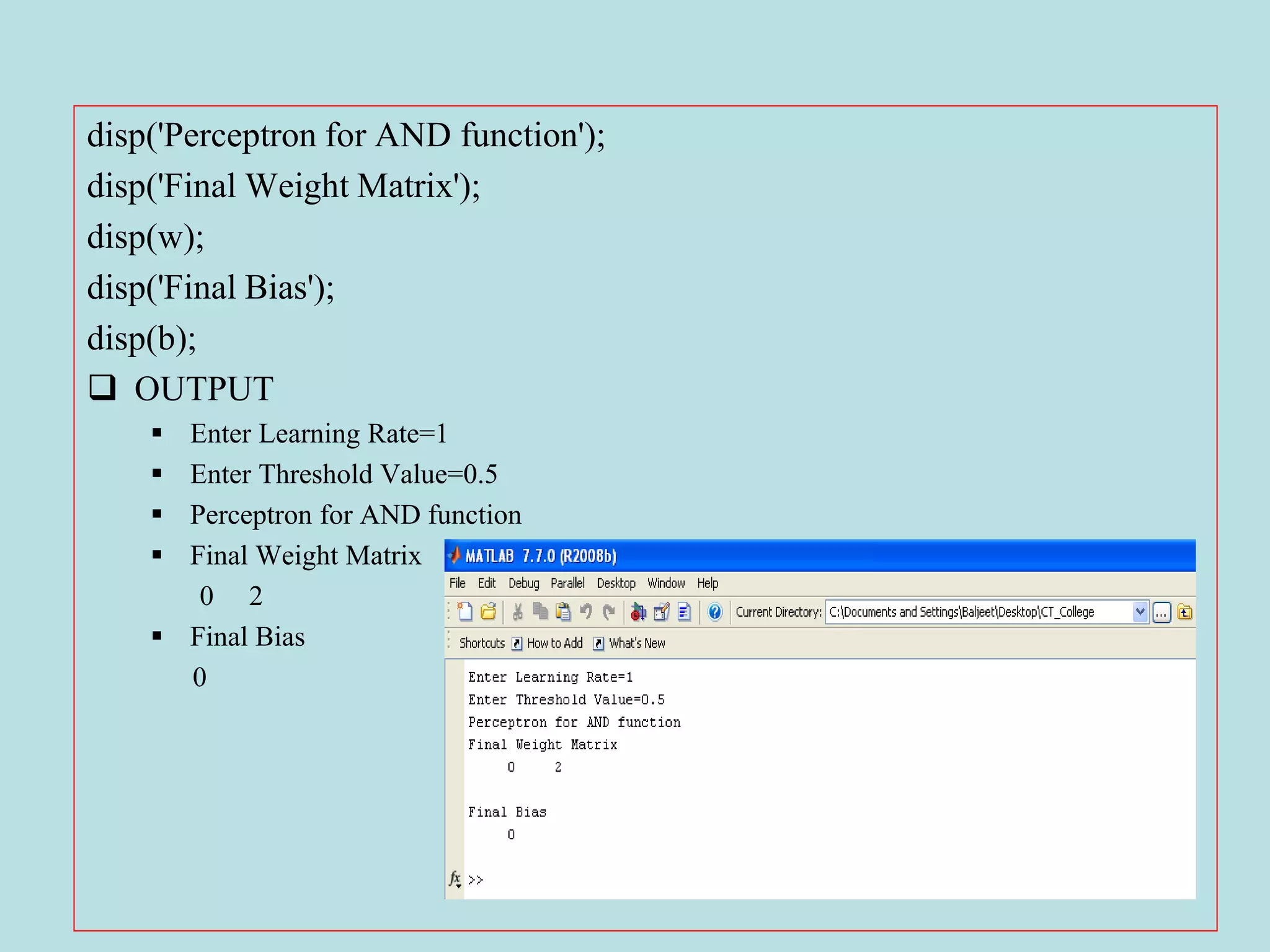Expand the Current Directory dropdown arrow
This screenshot has width=1270, height=952.
(1140, 612)
